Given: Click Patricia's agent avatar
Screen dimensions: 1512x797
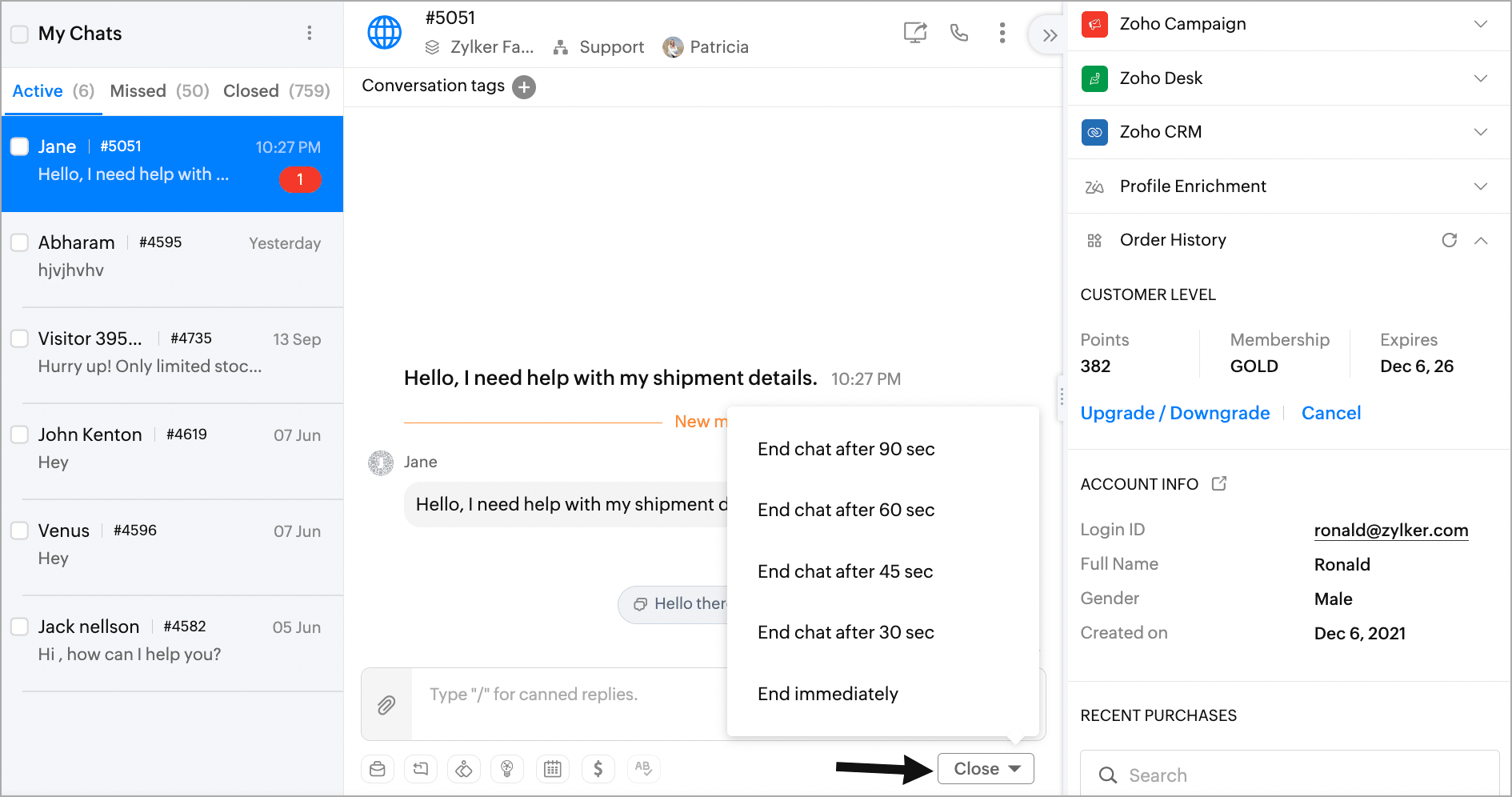Looking at the screenshot, I should [x=673, y=47].
